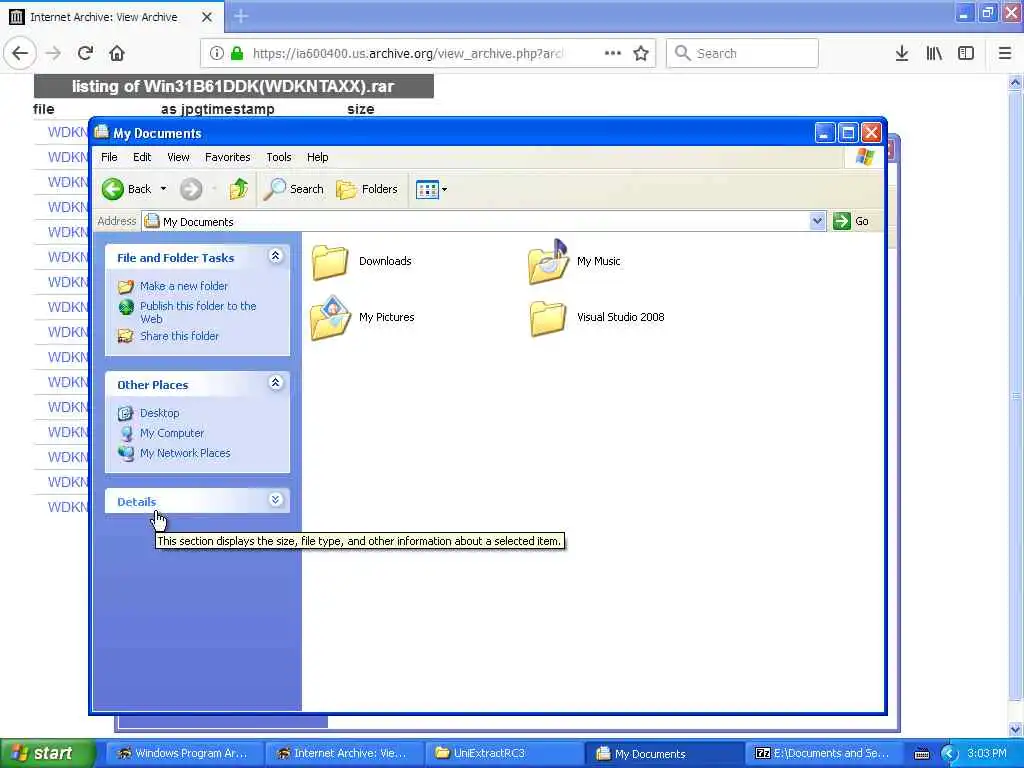
Task: Close the Internet Archive tab
Action: tap(207, 17)
